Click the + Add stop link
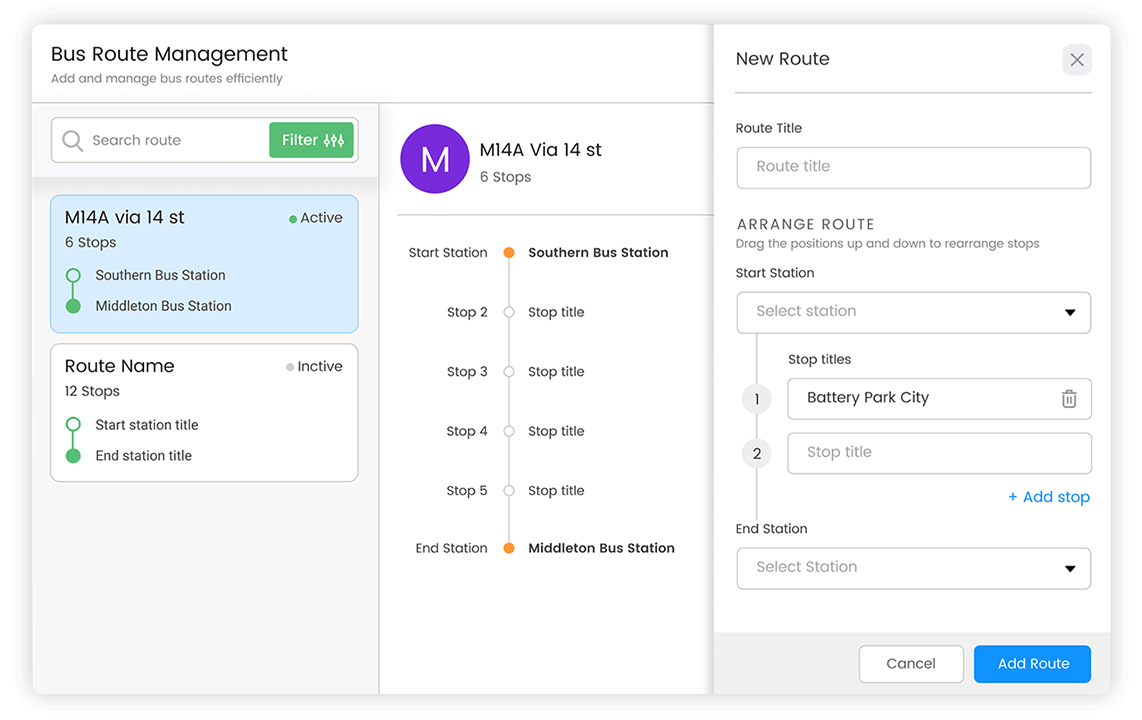 pyautogui.click(x=1049, y=497)
